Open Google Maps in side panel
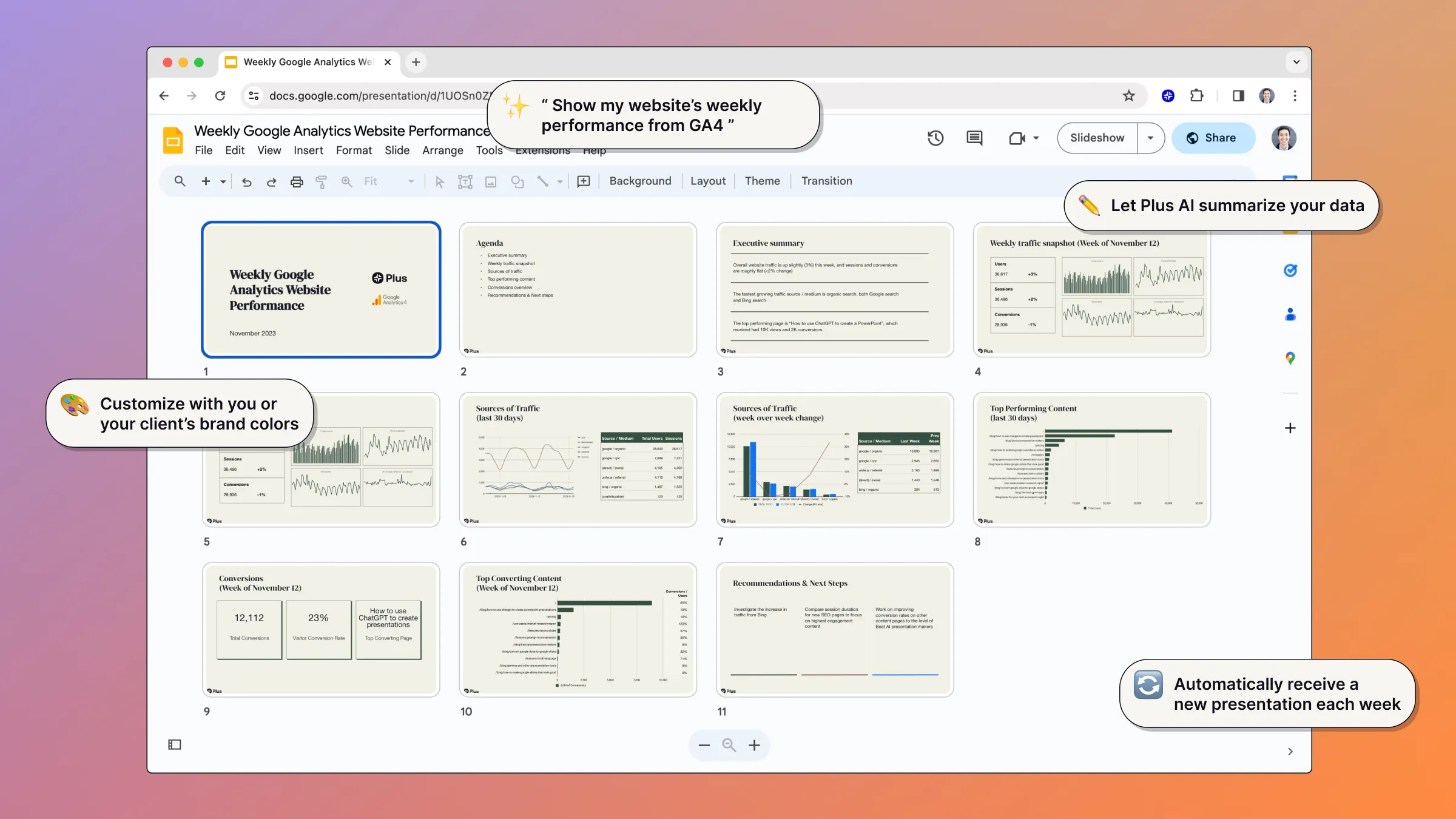Image resolution: width=1456 pixels, height=819 pixels. tap(1290, 359)
